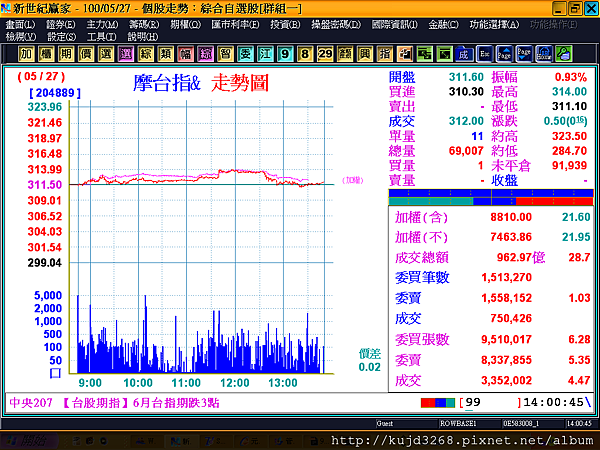Viewport: 600px width, 450px height.
Task: Click the orange window-layout toolbar icon
Action: tap(405, 54)
